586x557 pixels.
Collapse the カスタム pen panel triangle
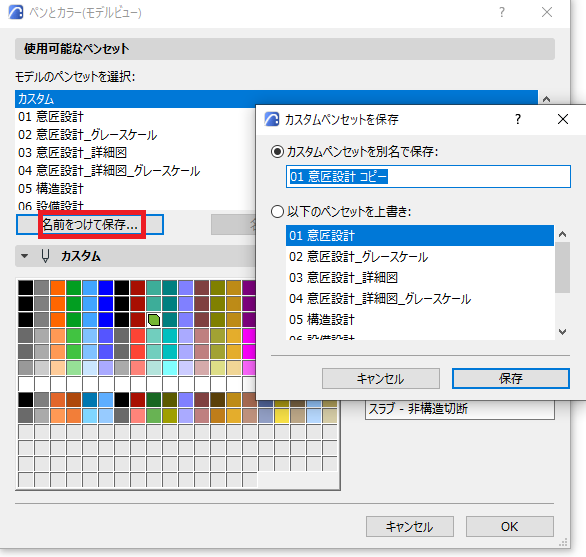pyautogui.click(x=25, y=256)
